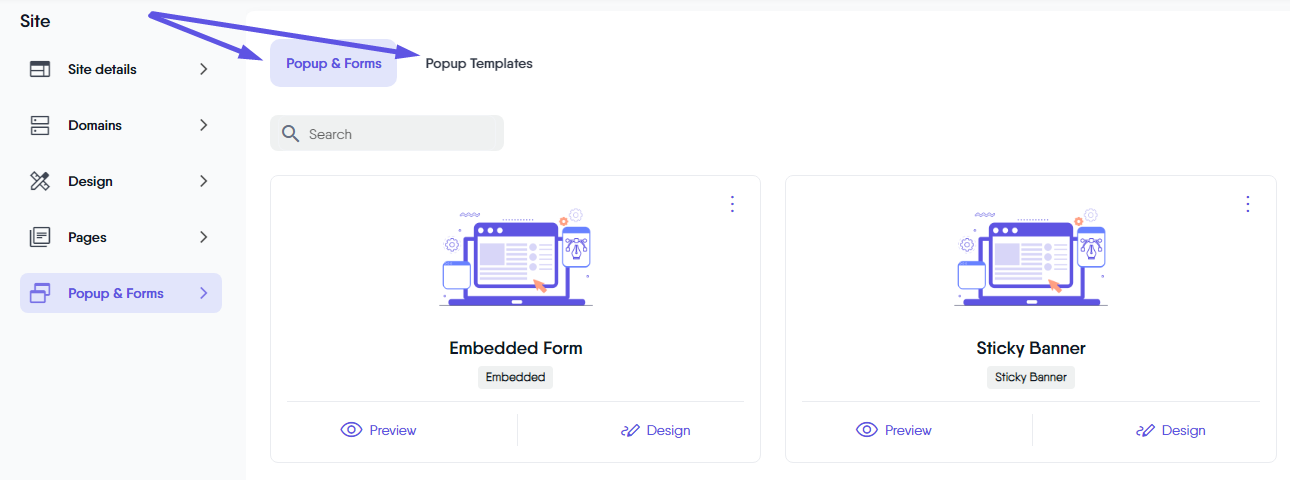1290x480 pixels.
Task: Switch to the Popup Templates tab
Action: [479, 64]
